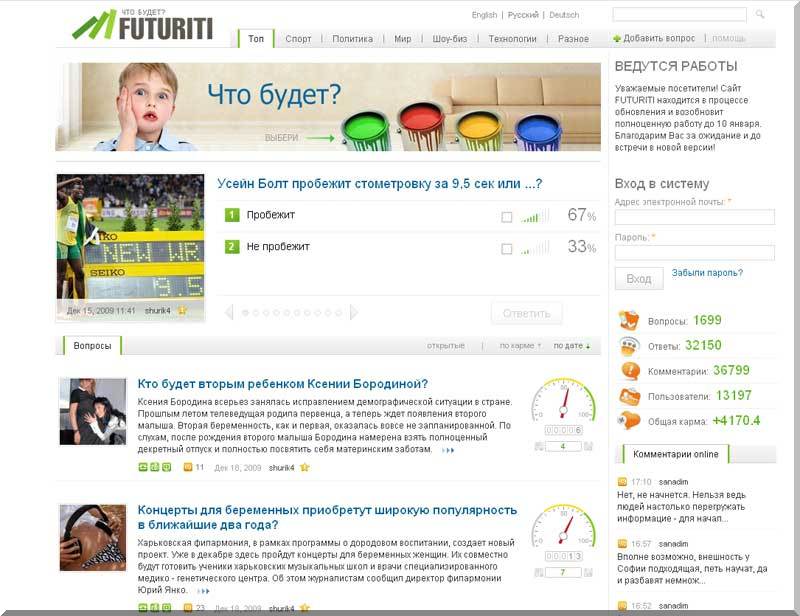Open Концерты для беременных question title

tap(327, 517)
